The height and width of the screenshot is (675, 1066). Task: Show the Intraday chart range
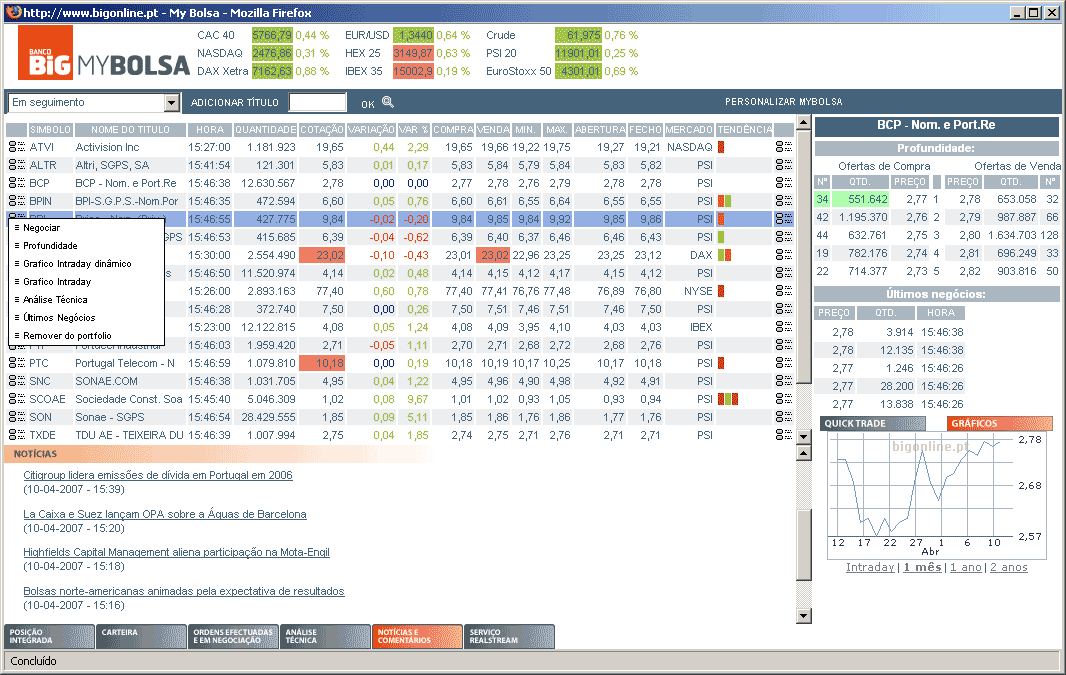tap(870, 567)
